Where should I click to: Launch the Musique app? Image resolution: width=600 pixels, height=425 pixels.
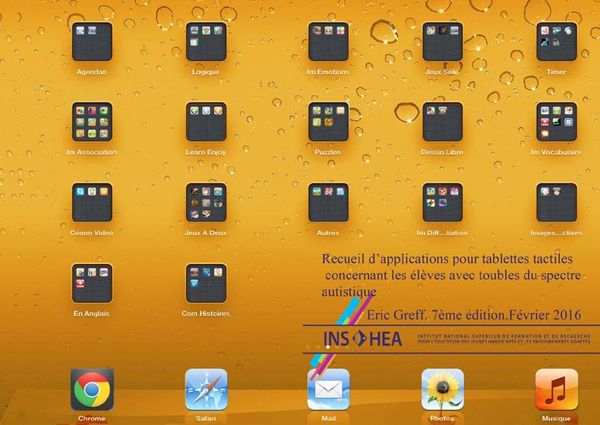(556, 389)
